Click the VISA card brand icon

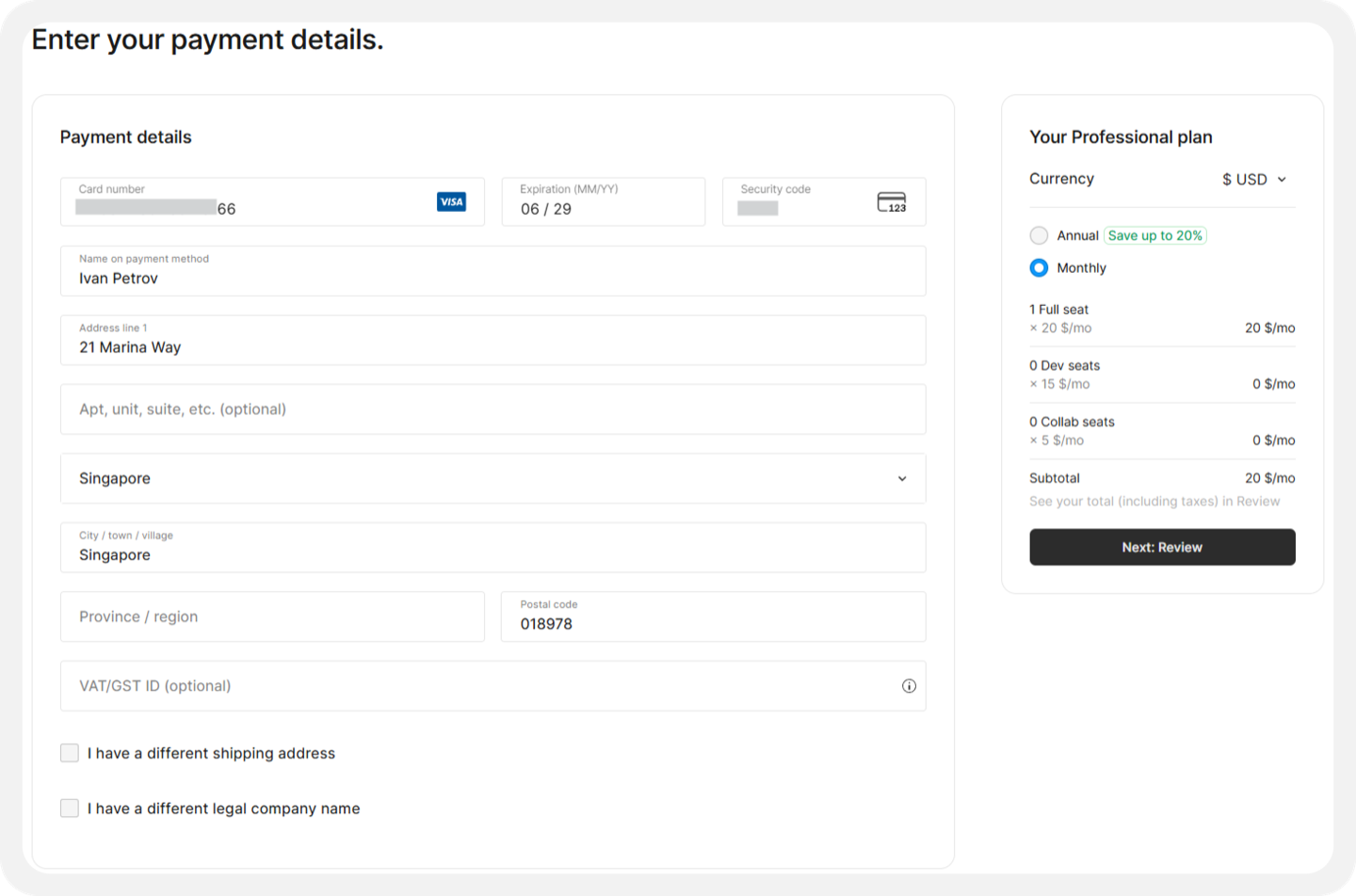pos(451,201)
